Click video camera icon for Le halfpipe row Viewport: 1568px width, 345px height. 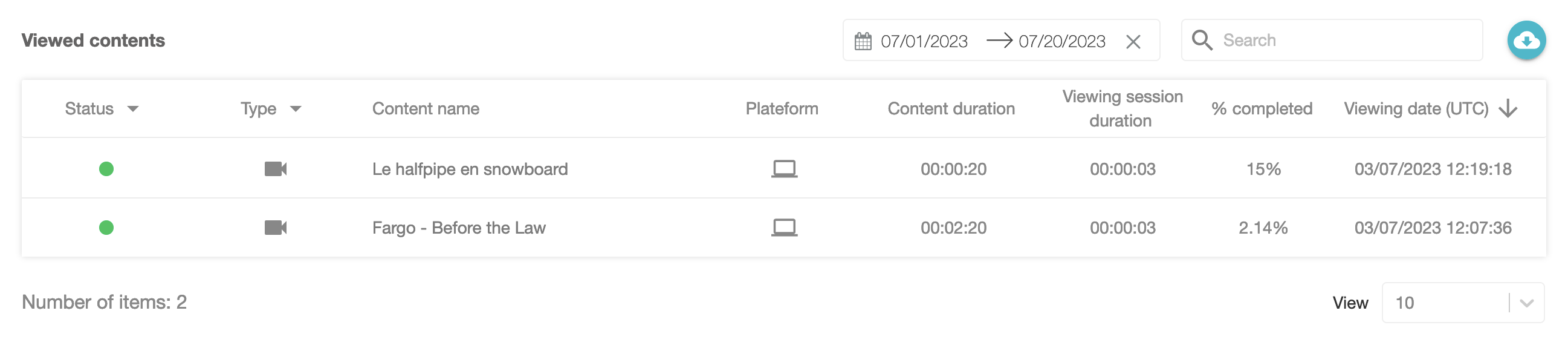pos(276,169)
